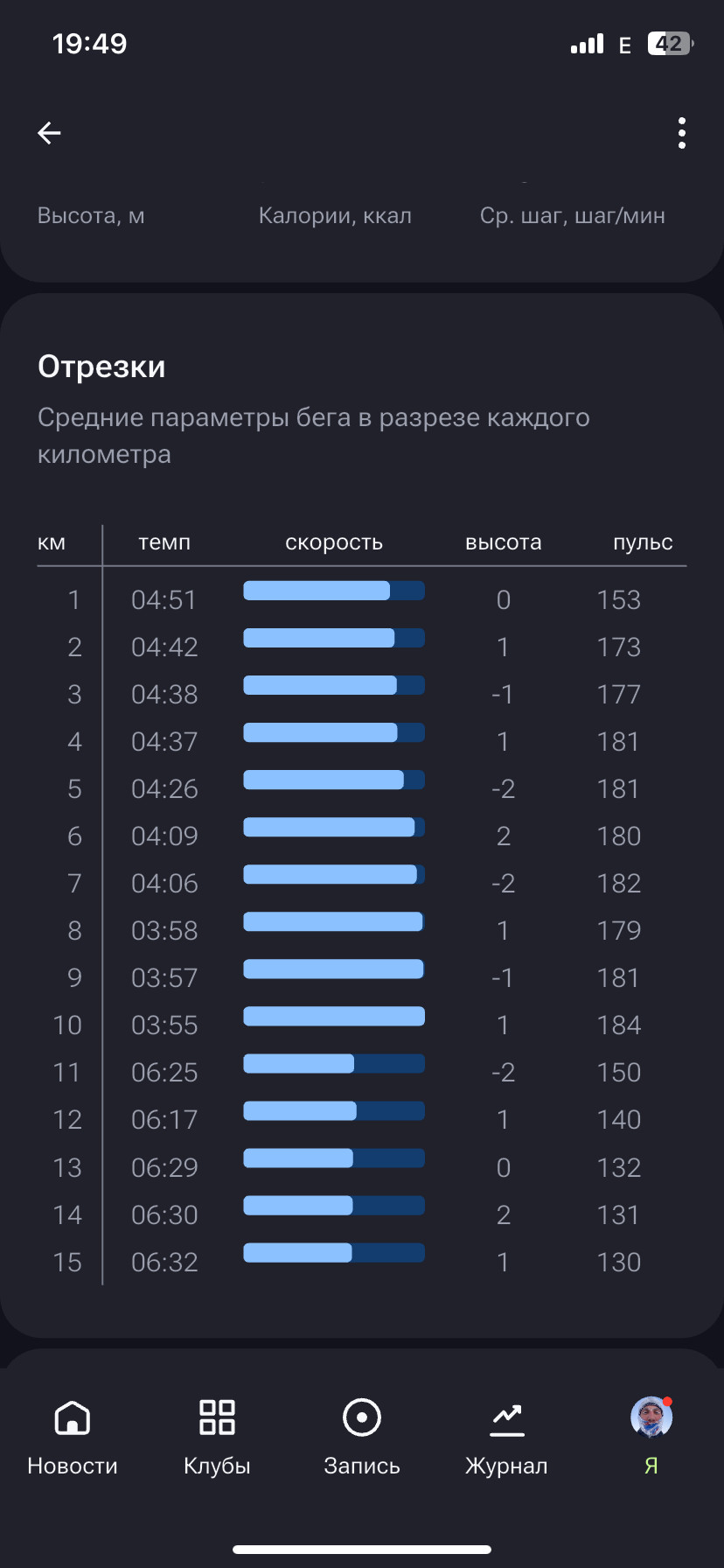Image resolution: width=724 pixels, height=1568 pixels.
Task: Select the kilometer 6 row pace 04:09
Action: pos(164,836)
